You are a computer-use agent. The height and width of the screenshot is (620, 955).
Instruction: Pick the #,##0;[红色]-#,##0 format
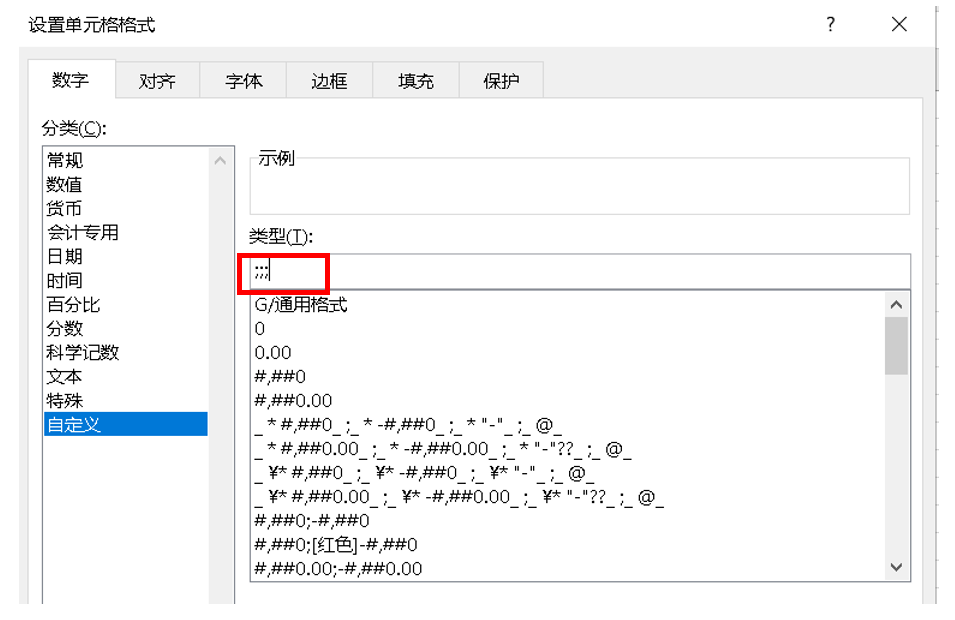(x=568, y=544)
